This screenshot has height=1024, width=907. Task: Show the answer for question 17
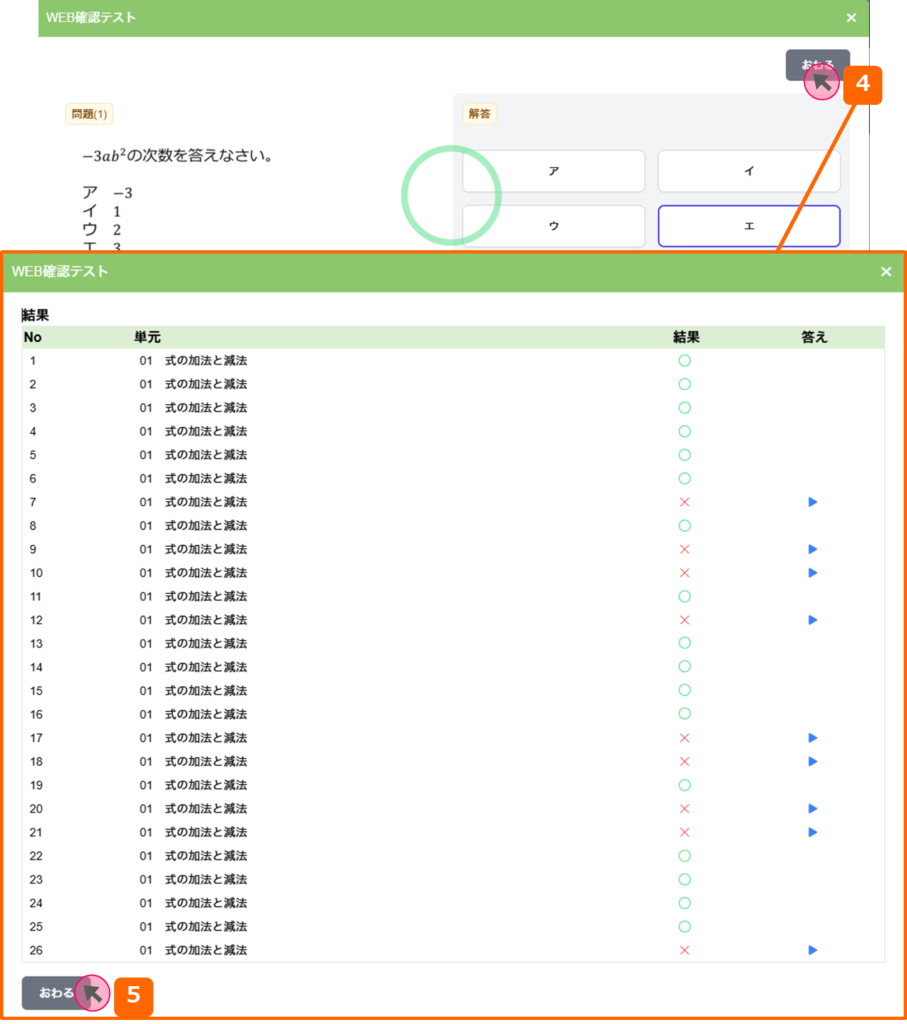pos(813,738)
